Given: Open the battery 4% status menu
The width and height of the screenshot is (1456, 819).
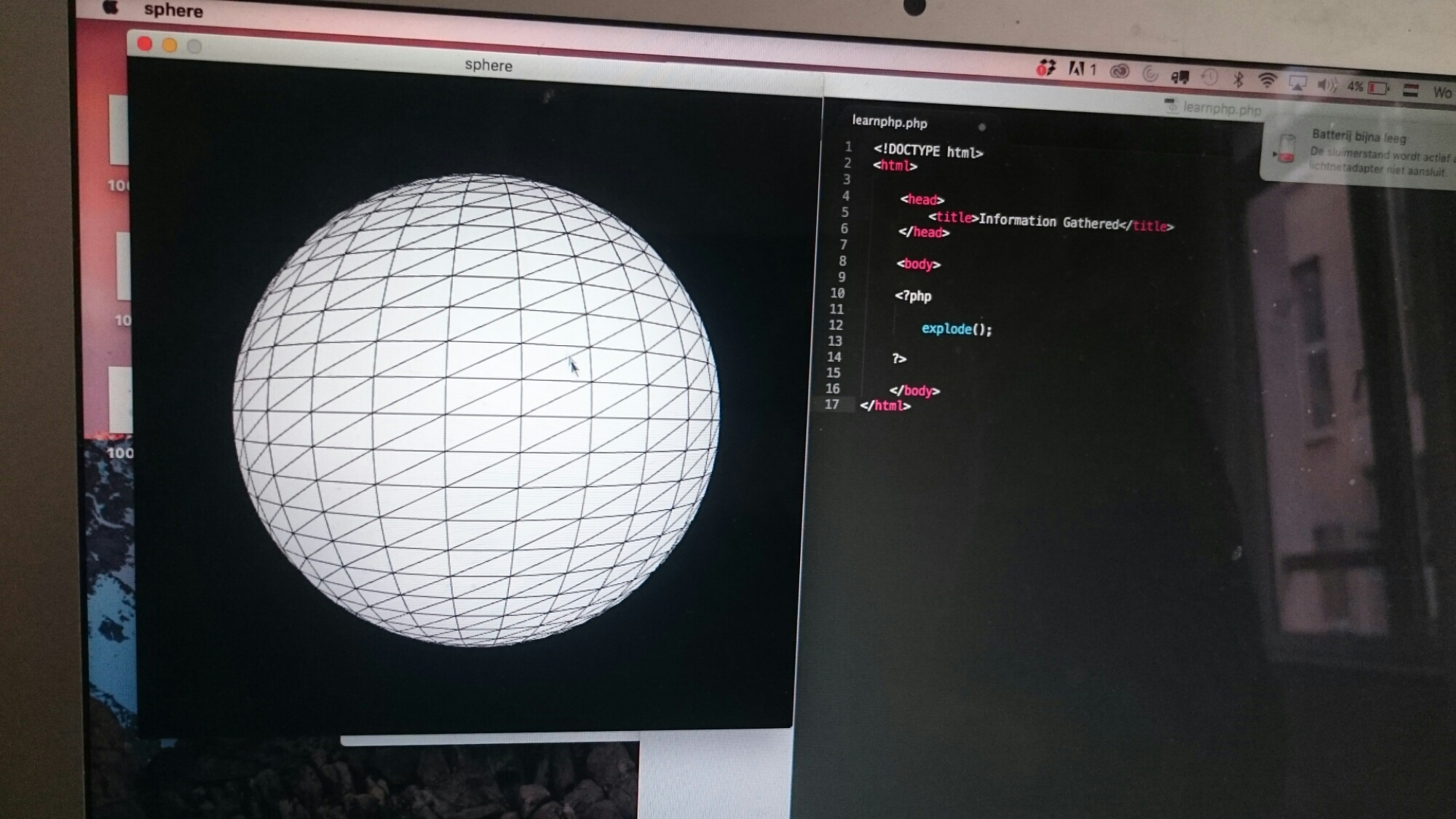Looking at the screenshot, I should [1367, 87].
